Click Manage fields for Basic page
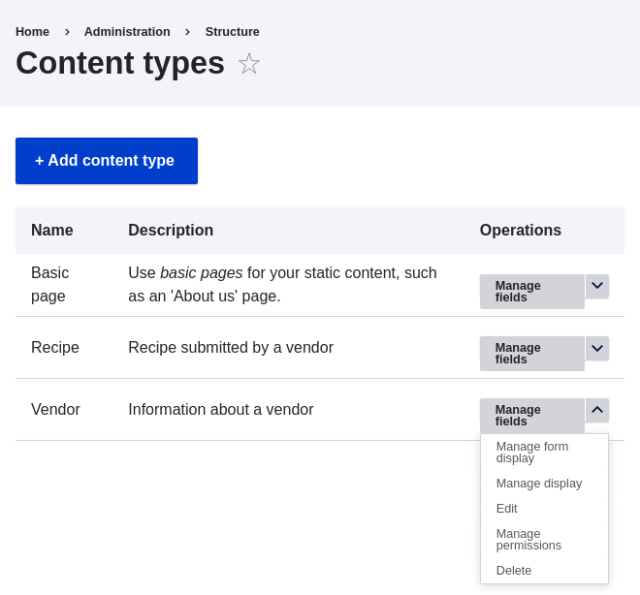This screenshot has height=595, width=640. [x=531, y=291]
